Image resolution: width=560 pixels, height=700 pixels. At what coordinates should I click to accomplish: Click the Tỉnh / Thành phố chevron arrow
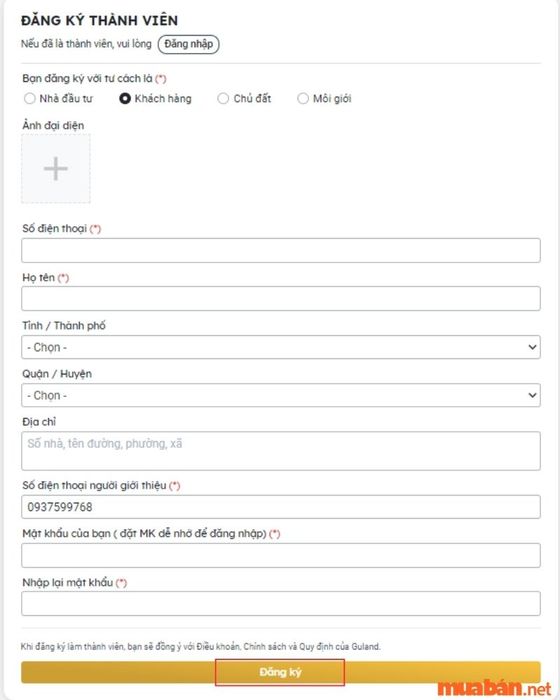(x=532, y=347)
